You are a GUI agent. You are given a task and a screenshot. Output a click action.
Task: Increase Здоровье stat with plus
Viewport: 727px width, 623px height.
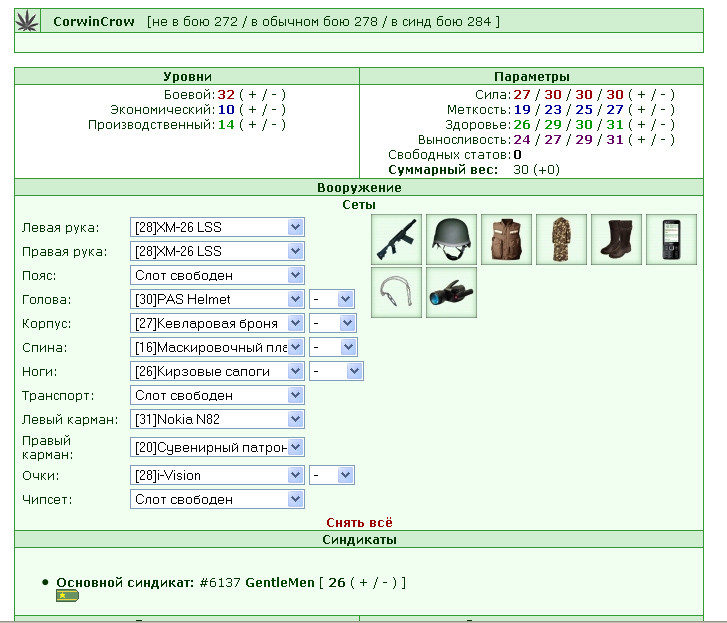641,124
